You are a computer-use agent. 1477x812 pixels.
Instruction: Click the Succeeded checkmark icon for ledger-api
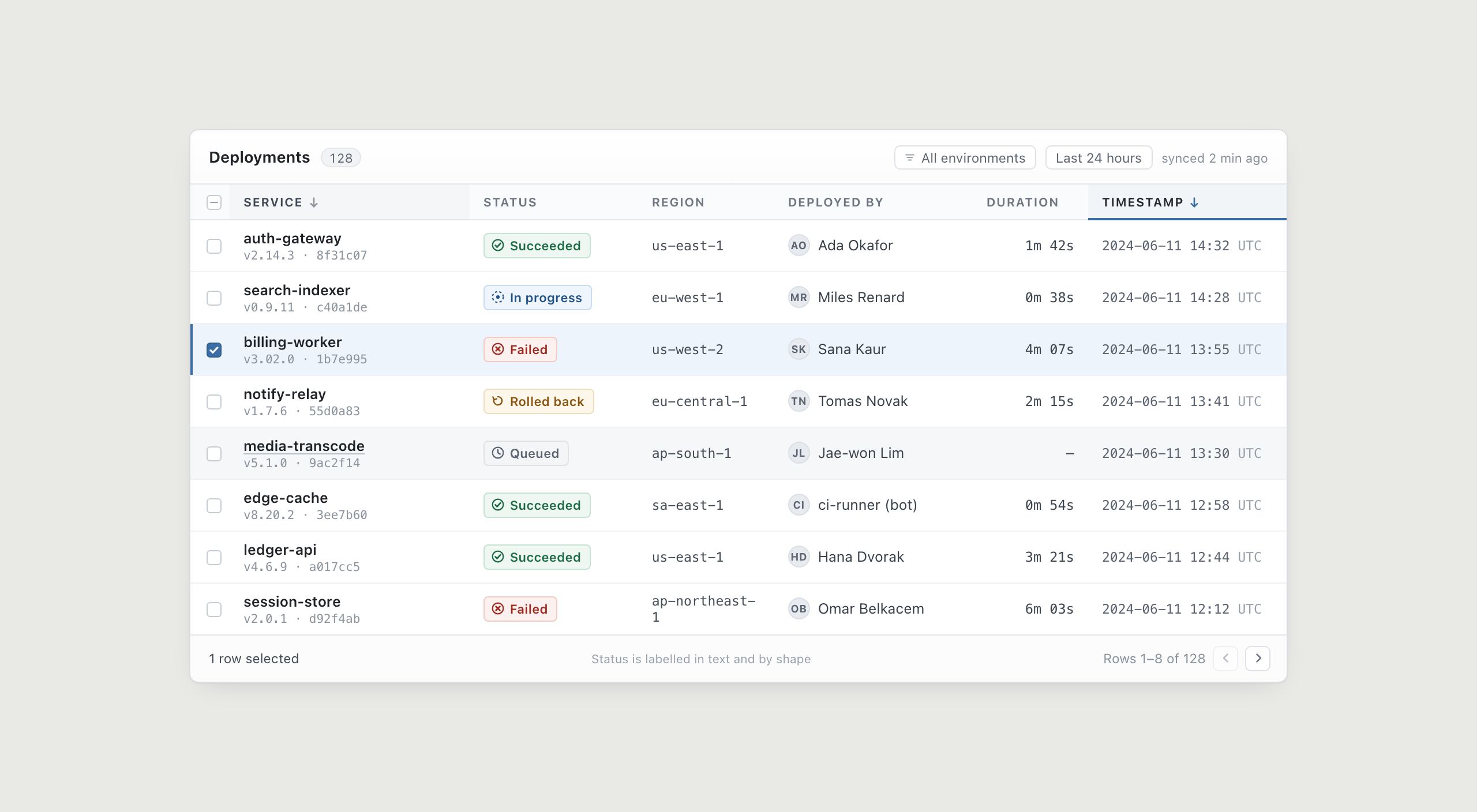[x=497, y=557]
